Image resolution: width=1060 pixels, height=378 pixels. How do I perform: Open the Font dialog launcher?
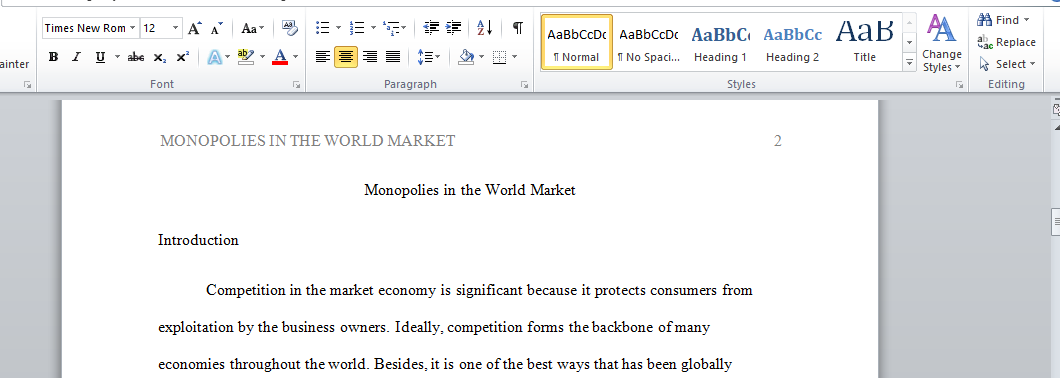click(296, 85)
